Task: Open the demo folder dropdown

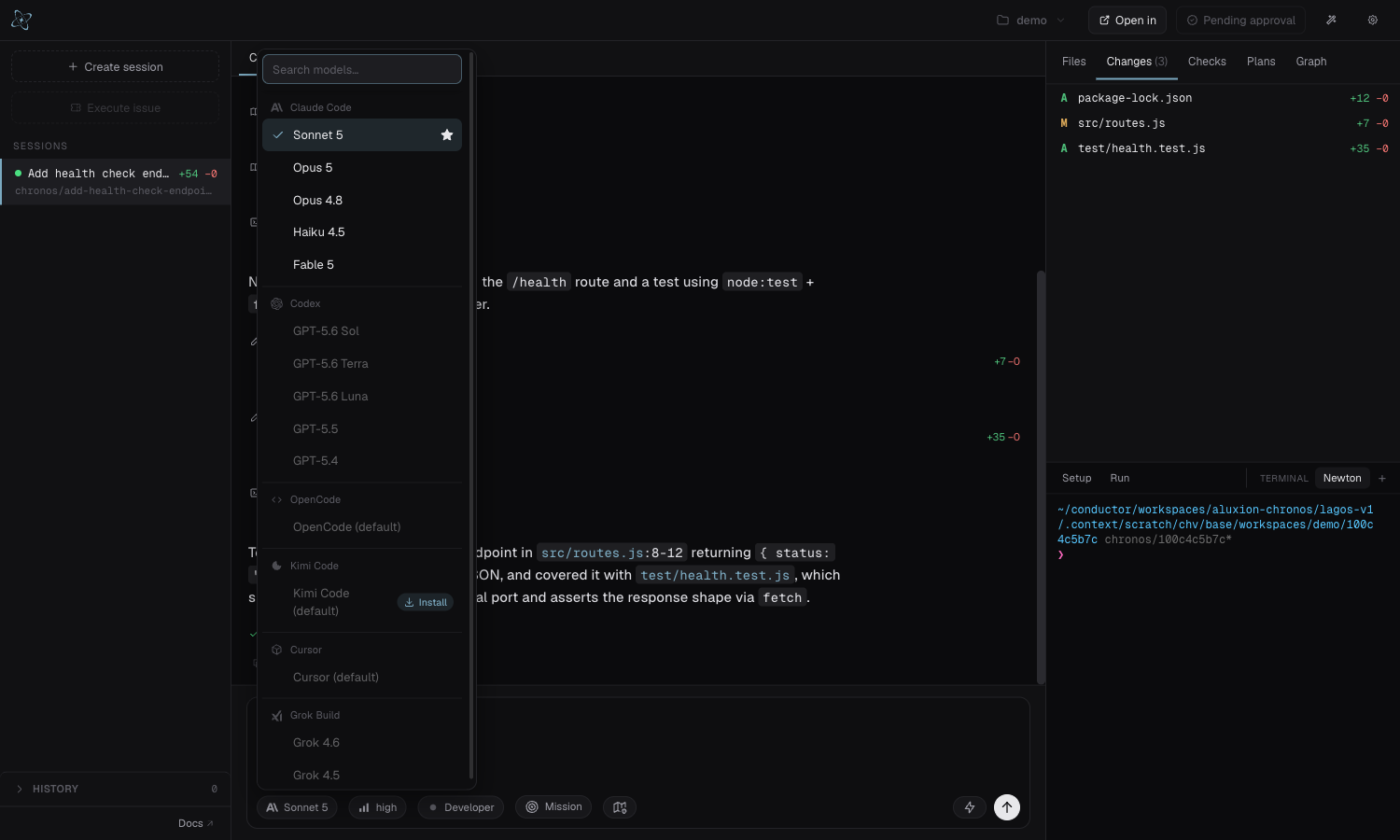Action: click(1032, 21)
